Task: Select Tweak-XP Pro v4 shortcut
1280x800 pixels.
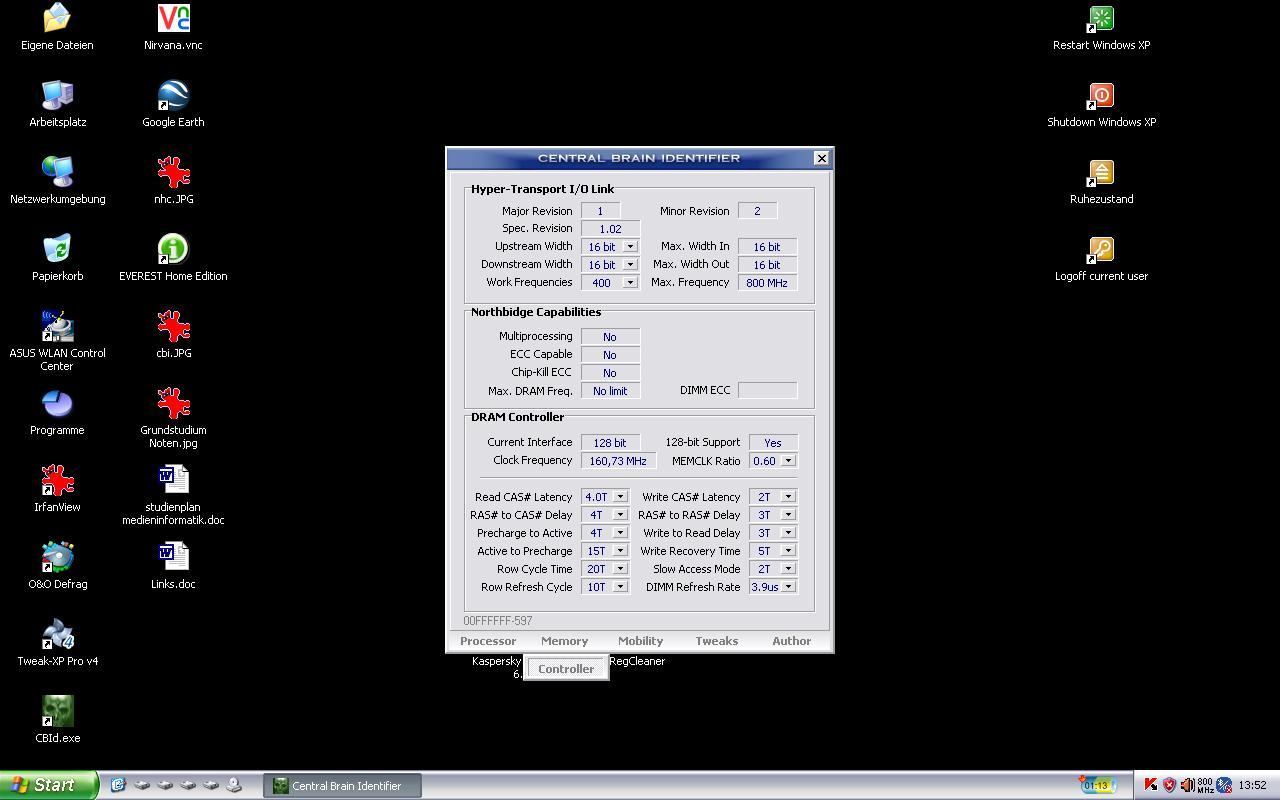Action: click(57, 643)
